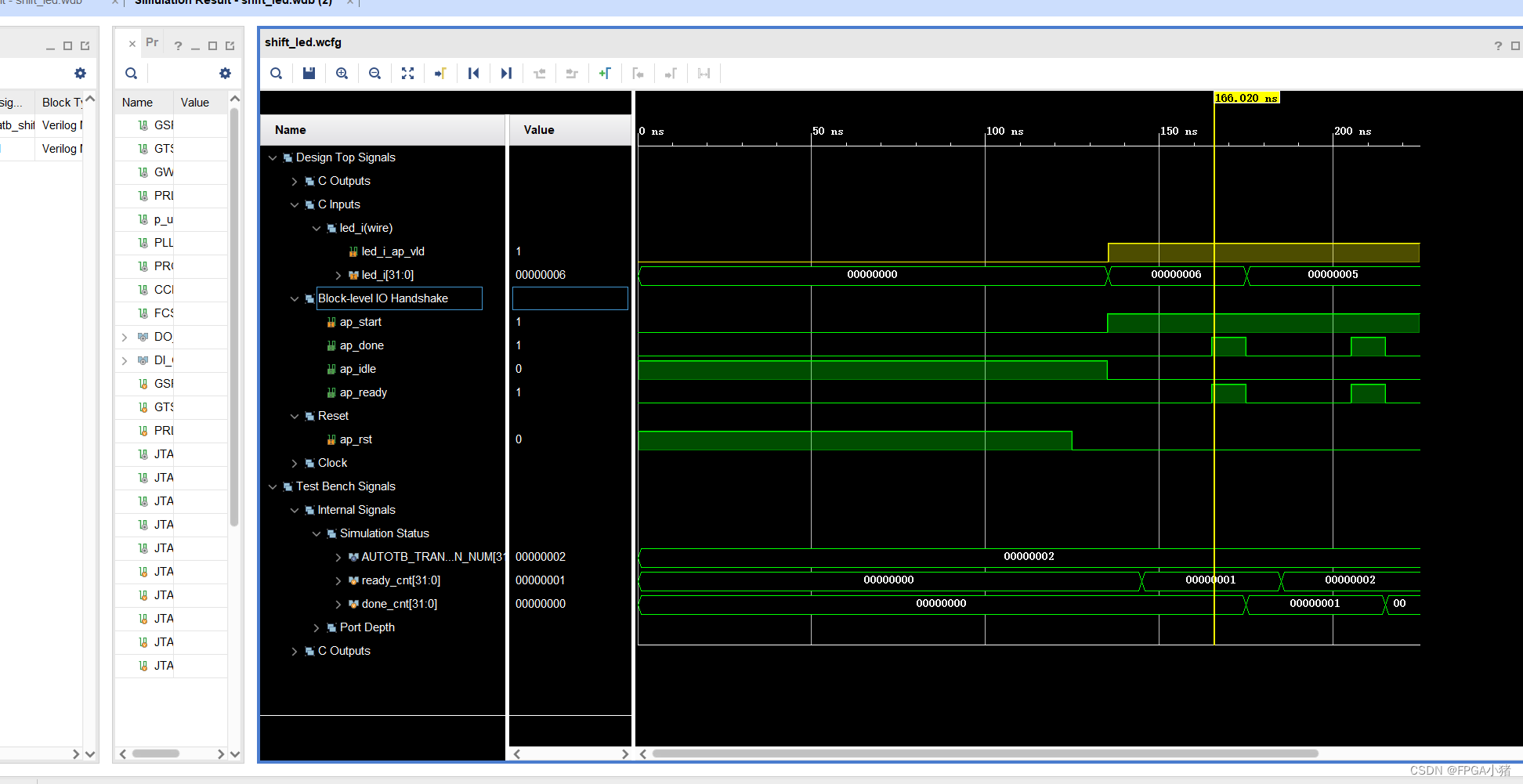Select the ap_start signal
This screenshot has height=784, width=1523.
pyautogui.click(x=360, y=322)
